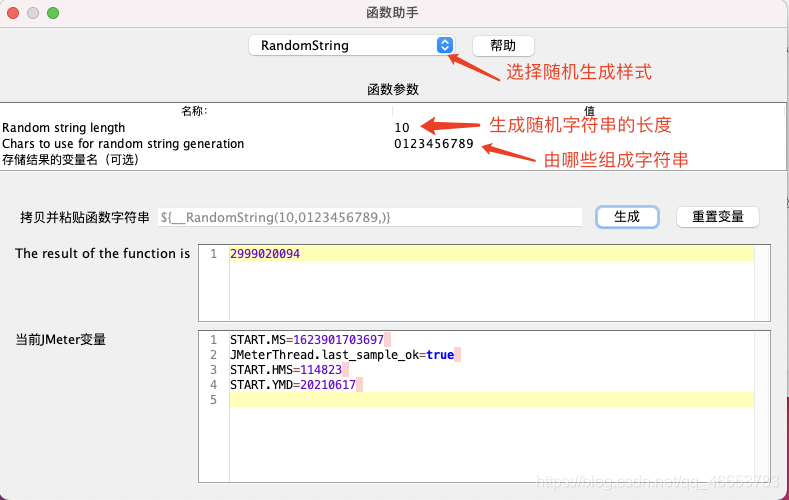
Task: Click the START.HMS=114823 line
Action: pyautogui.click(x=286, y=370)
